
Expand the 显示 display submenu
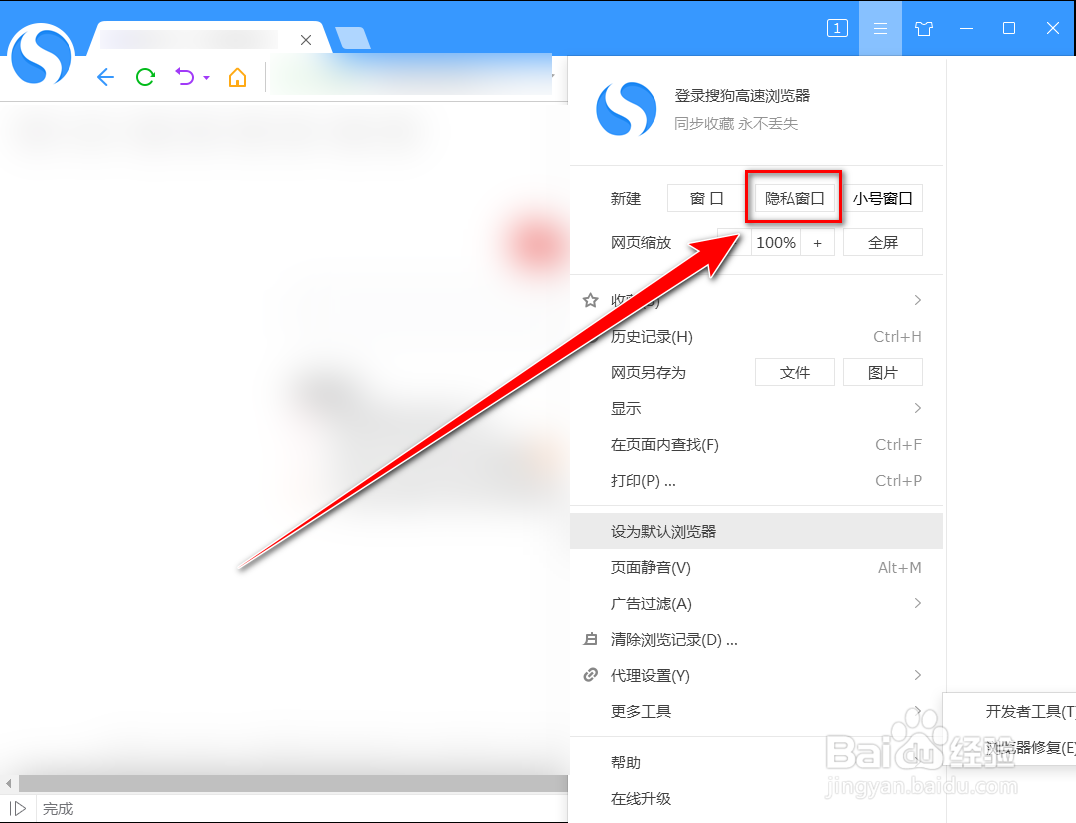coord(627,408)
